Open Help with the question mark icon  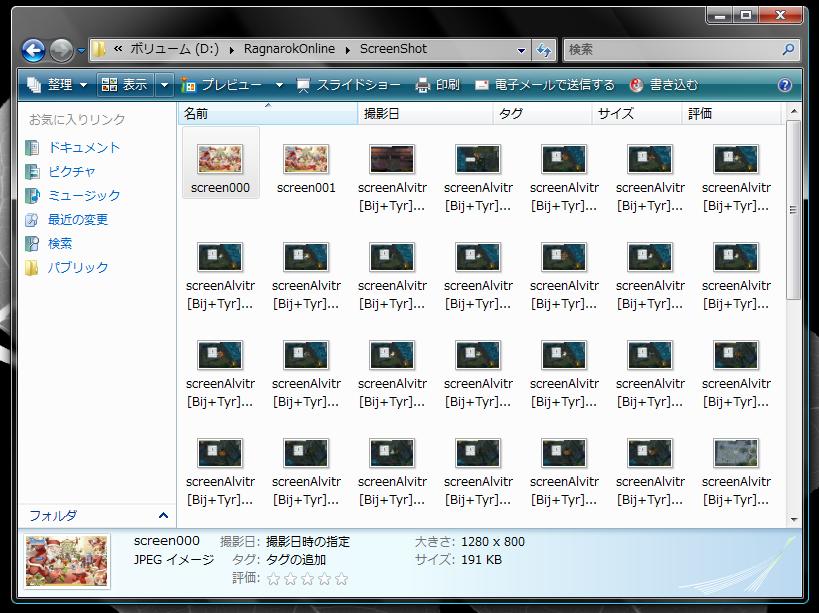785,85
